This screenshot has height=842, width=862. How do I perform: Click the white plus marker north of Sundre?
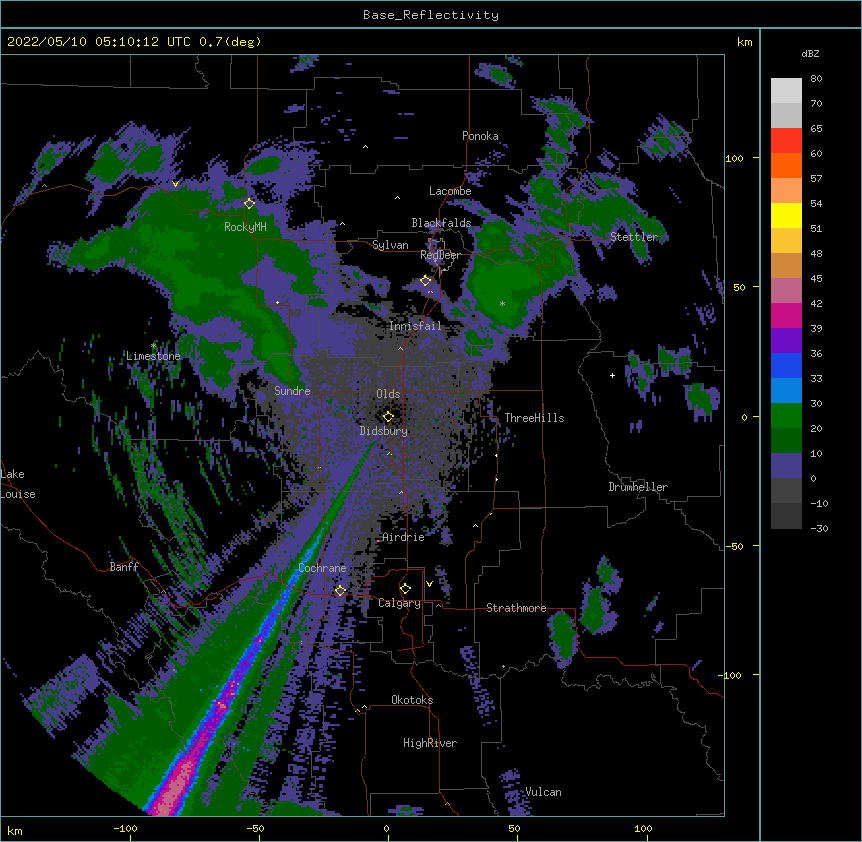pos(278,302)
